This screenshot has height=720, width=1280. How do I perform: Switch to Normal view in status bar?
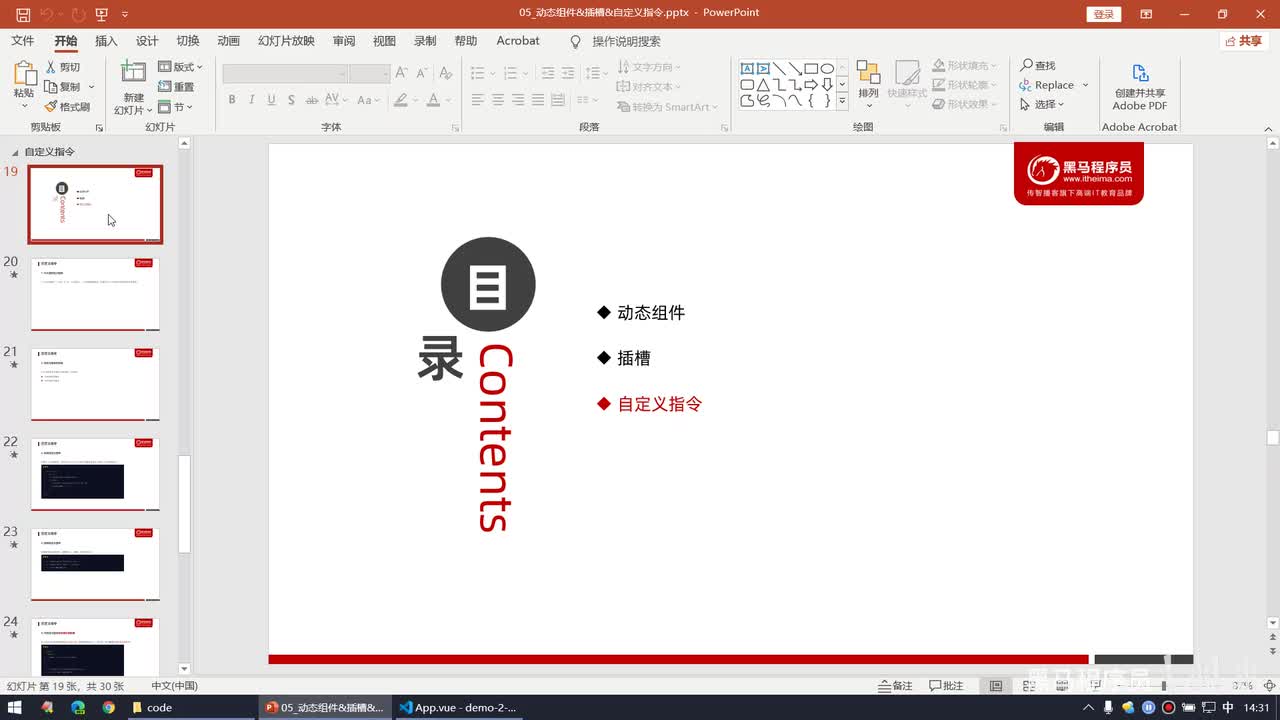click(996, 685)
